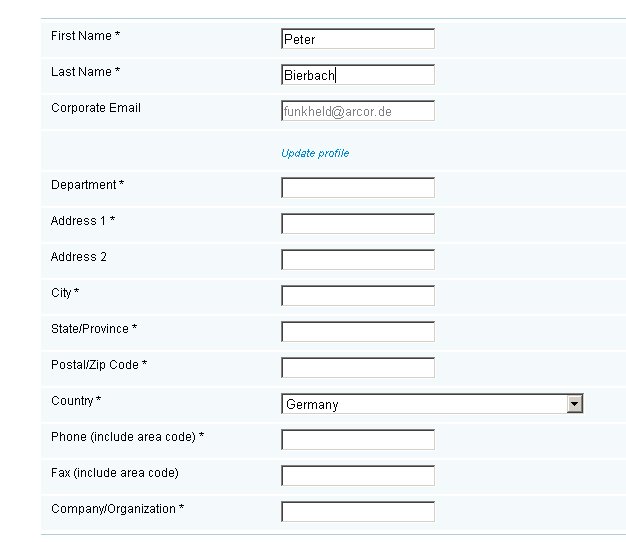Screen dimensions: 626x542
Task: Click the Corporate Email field
Action: [358, 111]
